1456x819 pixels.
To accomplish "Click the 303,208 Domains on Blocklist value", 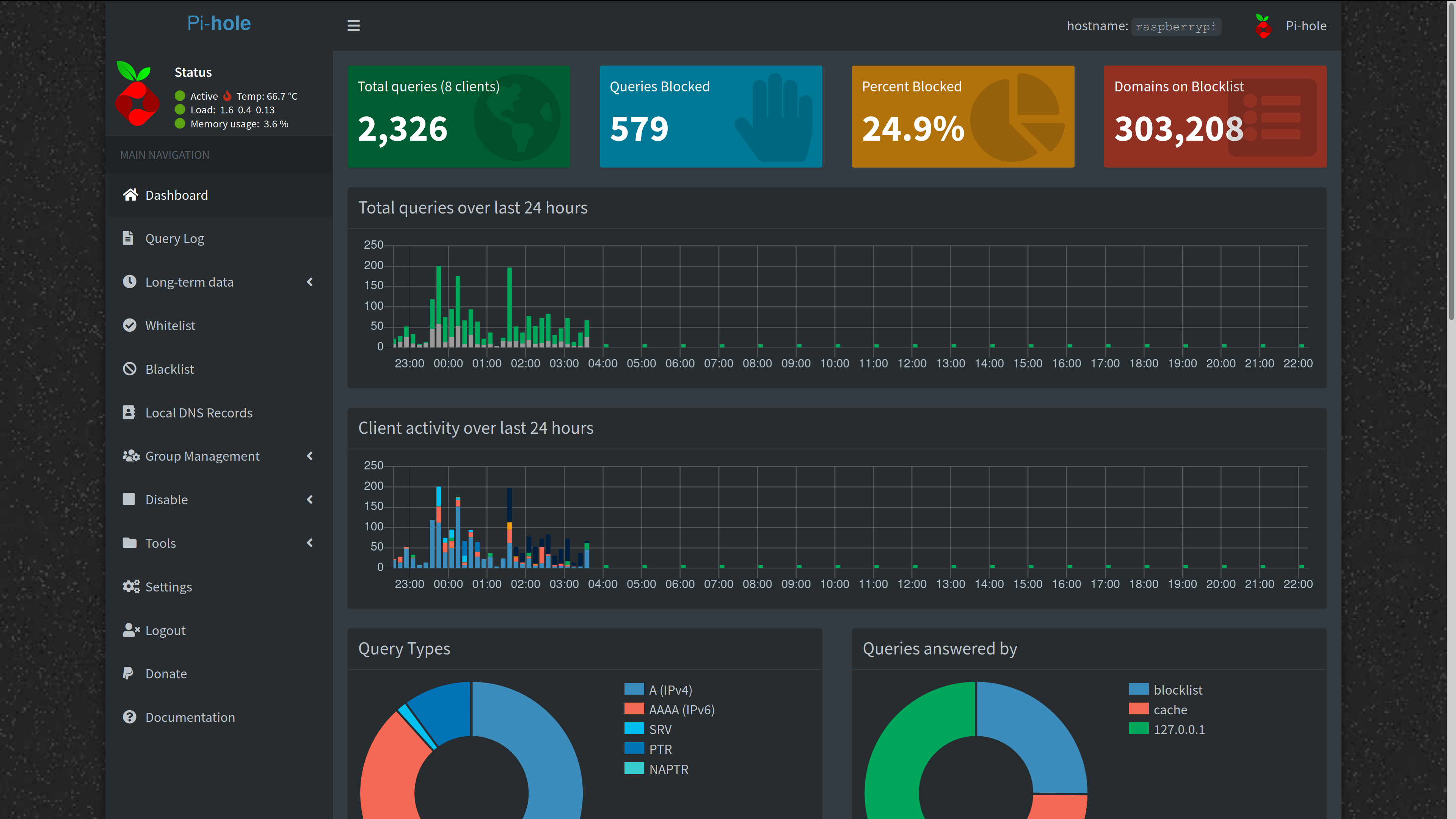I will (x=1178, y=129).
